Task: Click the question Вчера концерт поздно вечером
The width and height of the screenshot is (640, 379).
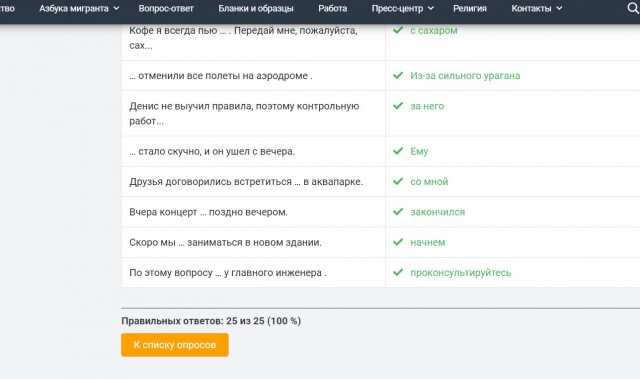Action: tap(209, 212)
